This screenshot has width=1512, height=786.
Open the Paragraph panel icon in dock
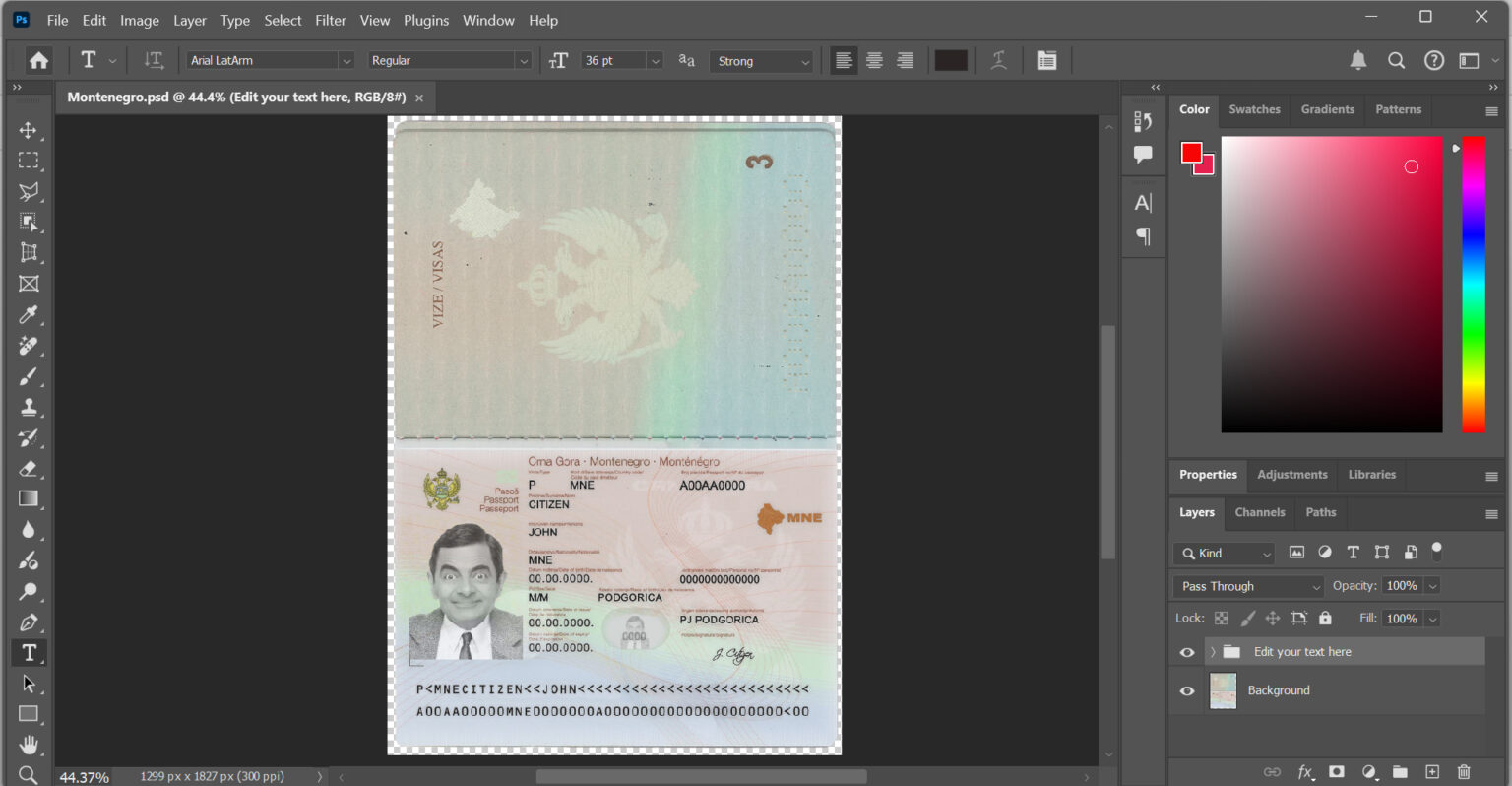coord(1143,236)
